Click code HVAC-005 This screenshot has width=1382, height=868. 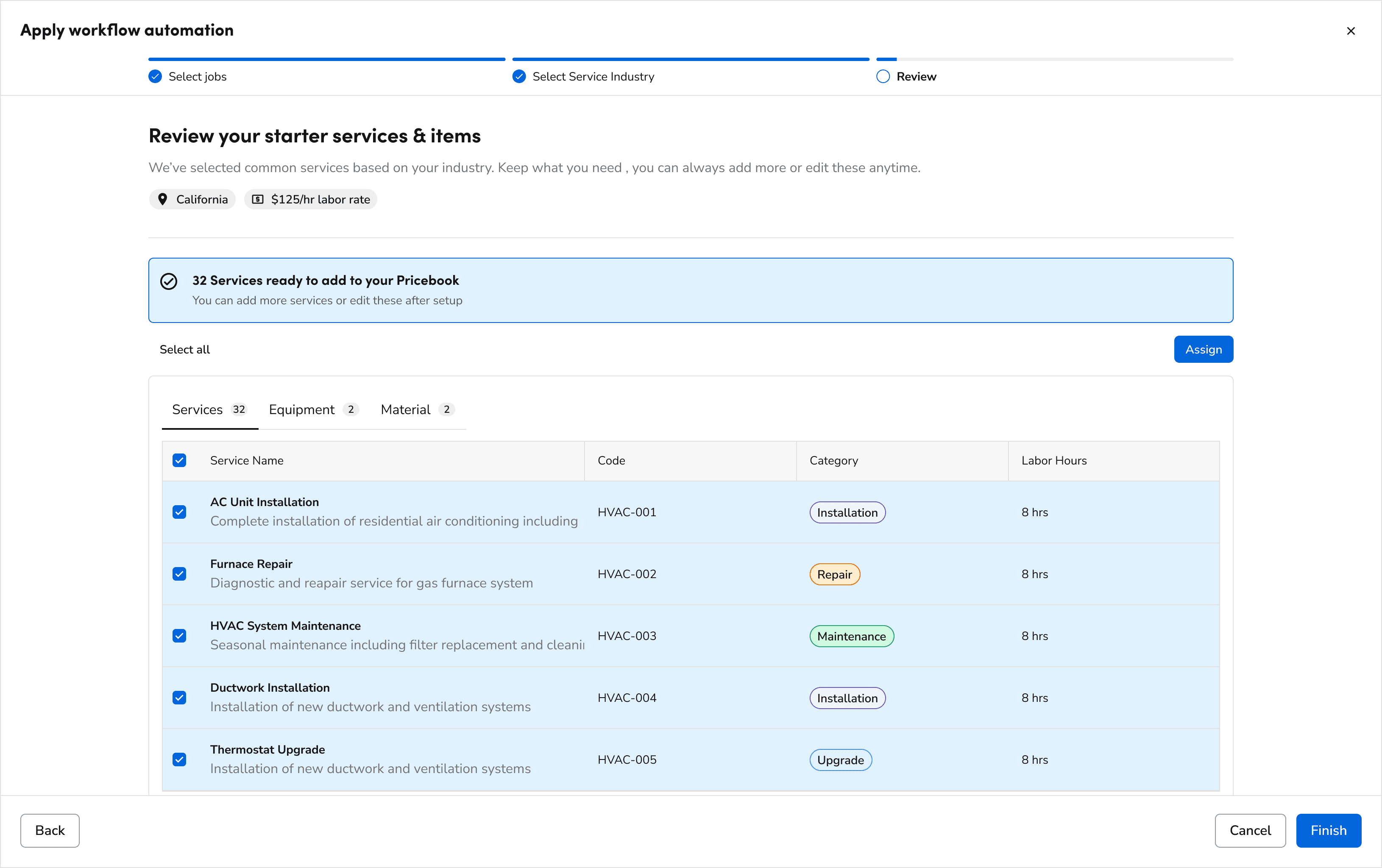click(x=627, y=759)
